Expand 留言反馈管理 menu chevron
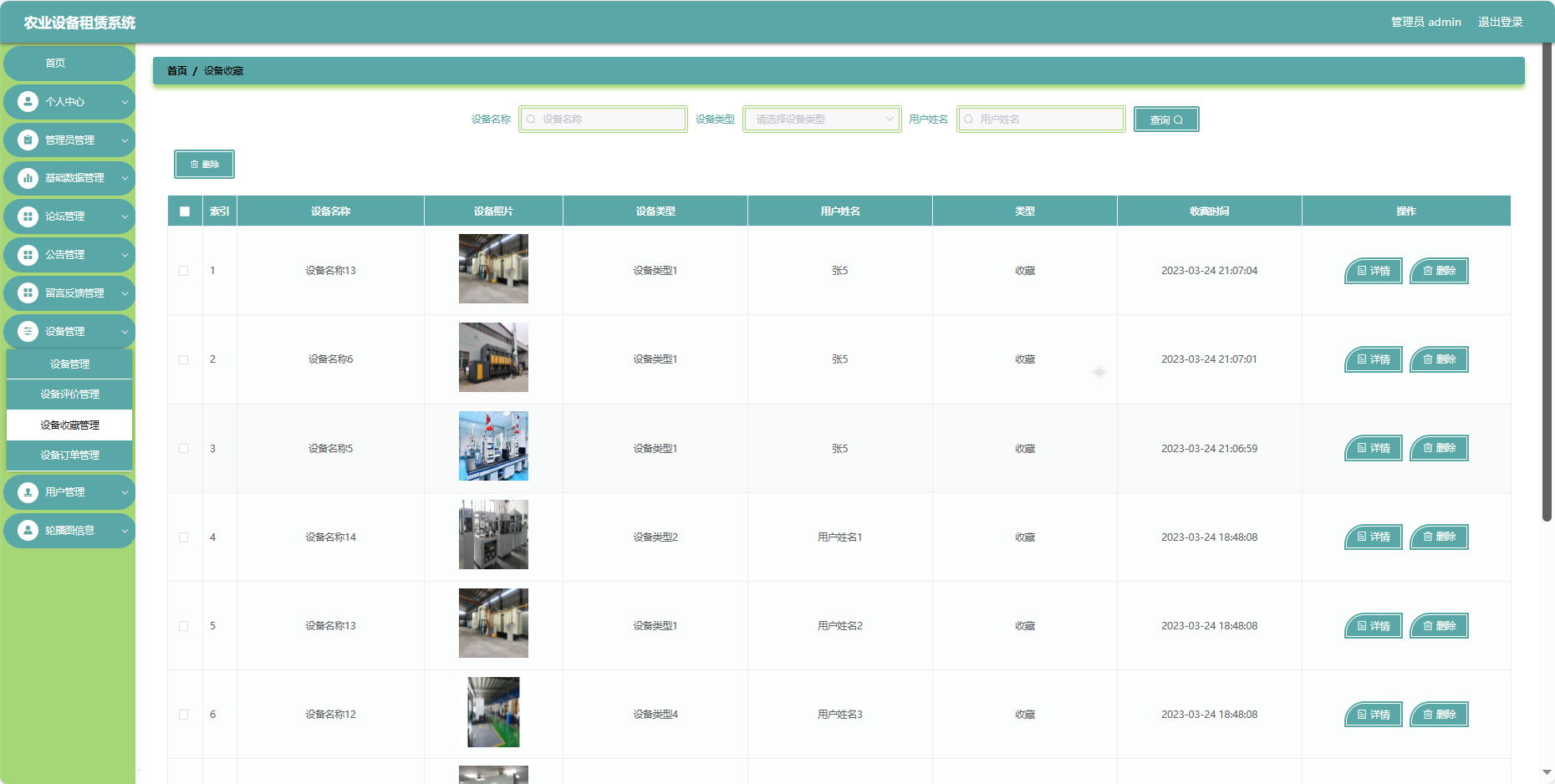 (x=125, y=293)
